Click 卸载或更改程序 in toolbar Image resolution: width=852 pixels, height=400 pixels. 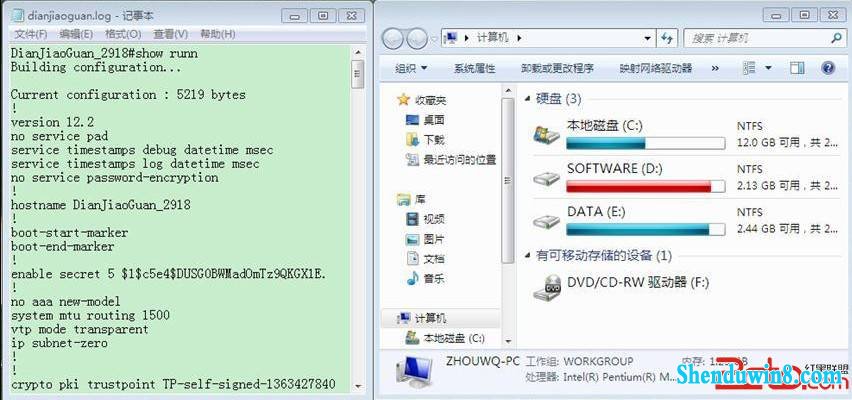tap(557, 68)
